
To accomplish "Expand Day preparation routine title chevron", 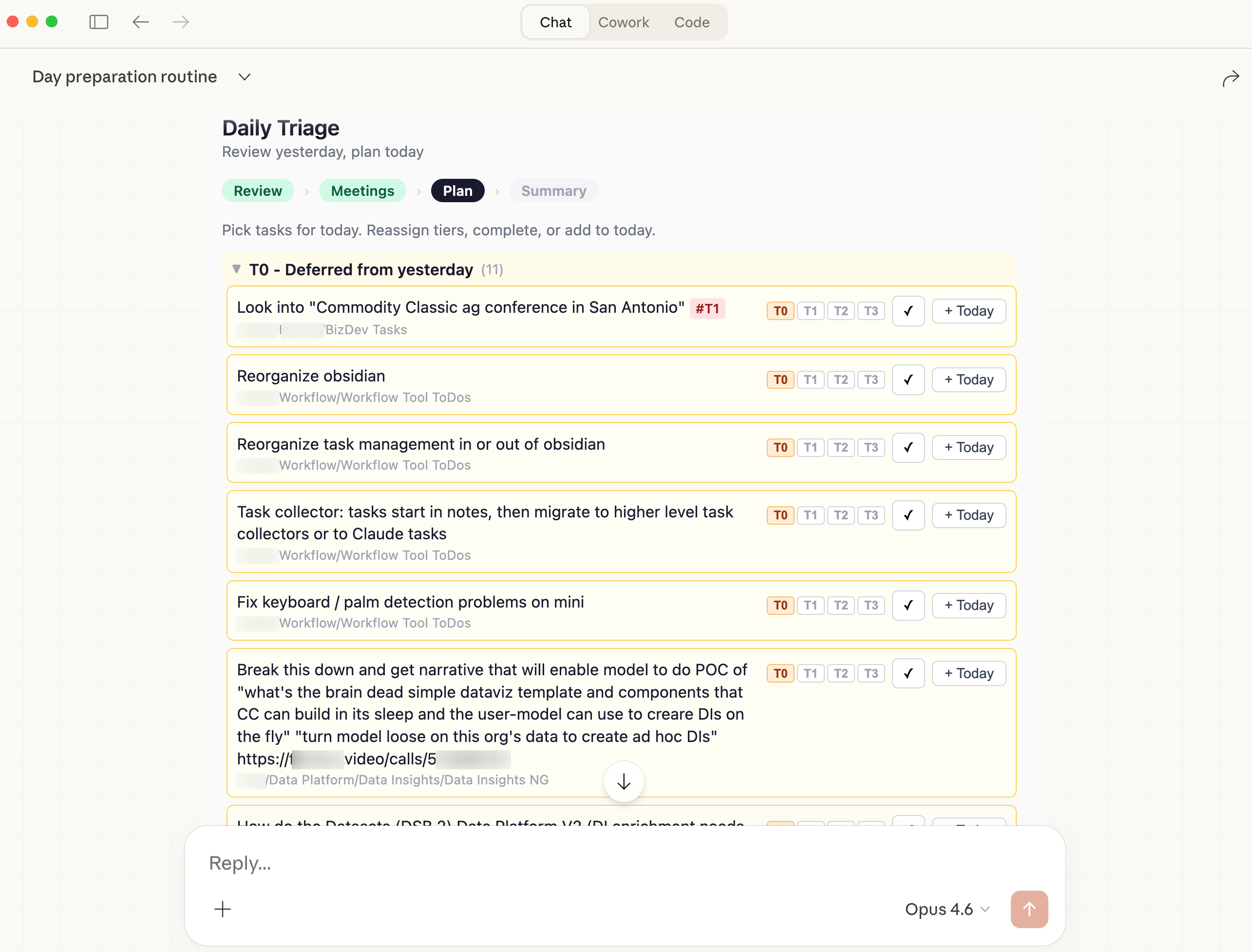I will pos(244,77).
